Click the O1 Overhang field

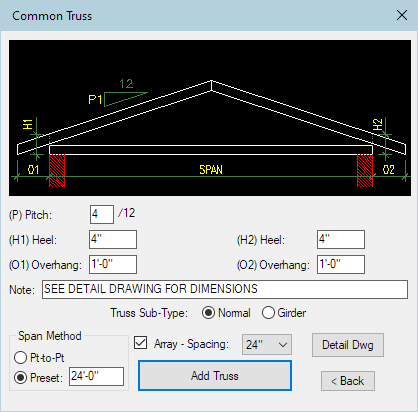[x=113, y=264]
